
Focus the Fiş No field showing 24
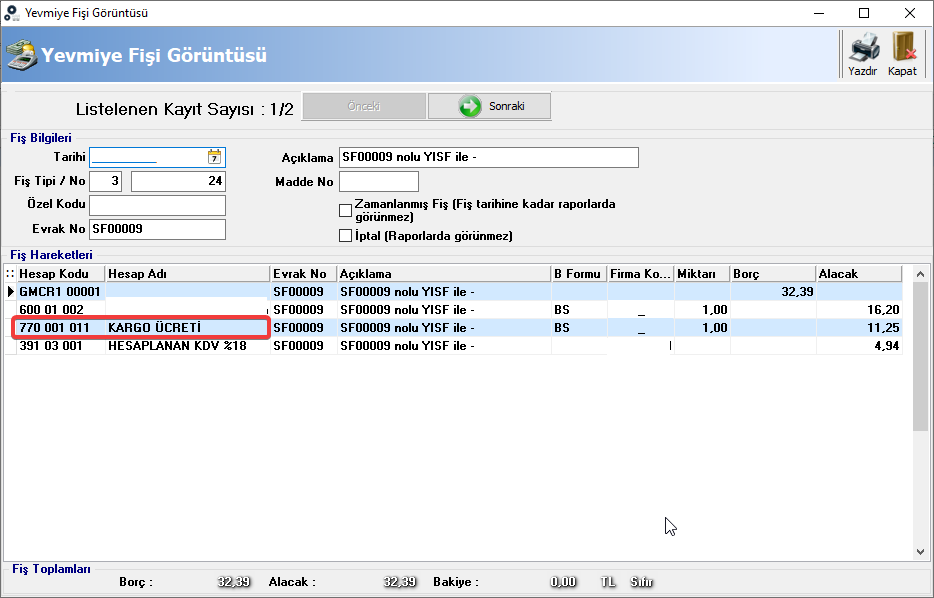pyautogui.click(x=178, y=181)
